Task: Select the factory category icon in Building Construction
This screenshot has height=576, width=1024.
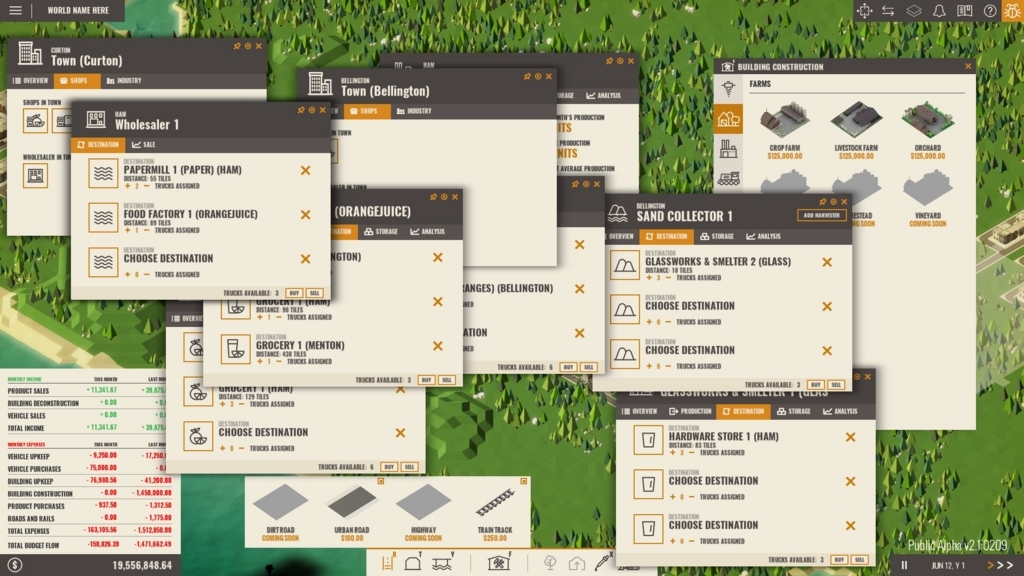Action: [x=728, y=149]
